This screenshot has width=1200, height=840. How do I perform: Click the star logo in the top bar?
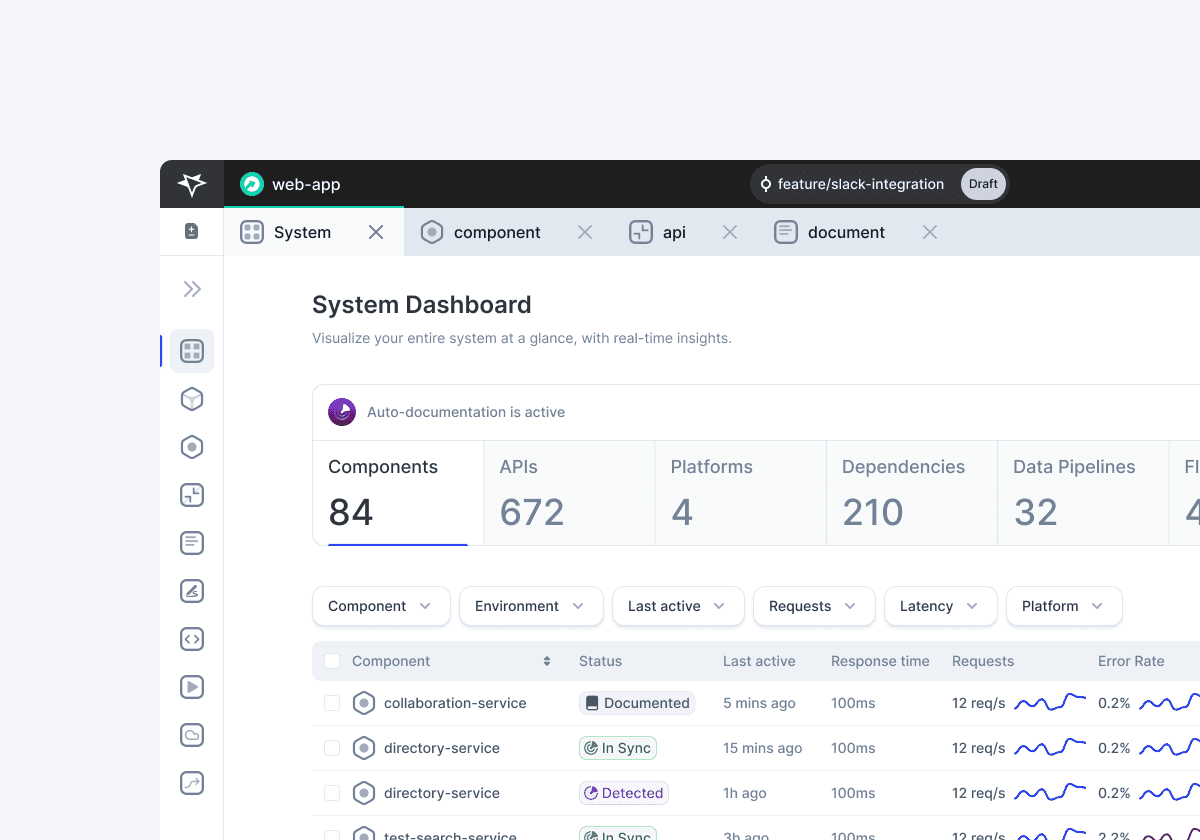(x=192, y=184)
